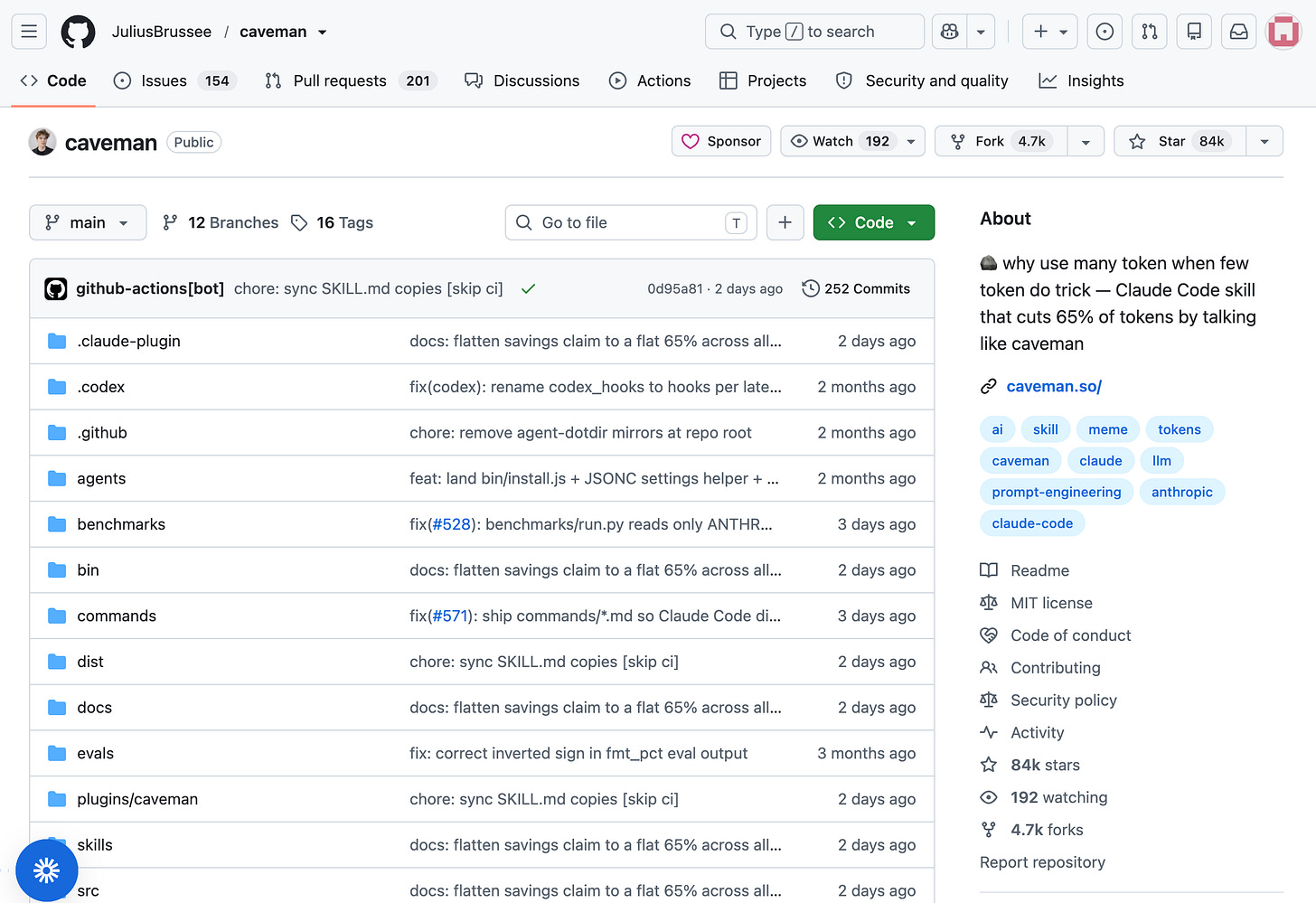The width and height of the screenshot is (1316, 903).
Task: Click the Contributing people icon
Action: pyautogui.click(x=989, y=668)
